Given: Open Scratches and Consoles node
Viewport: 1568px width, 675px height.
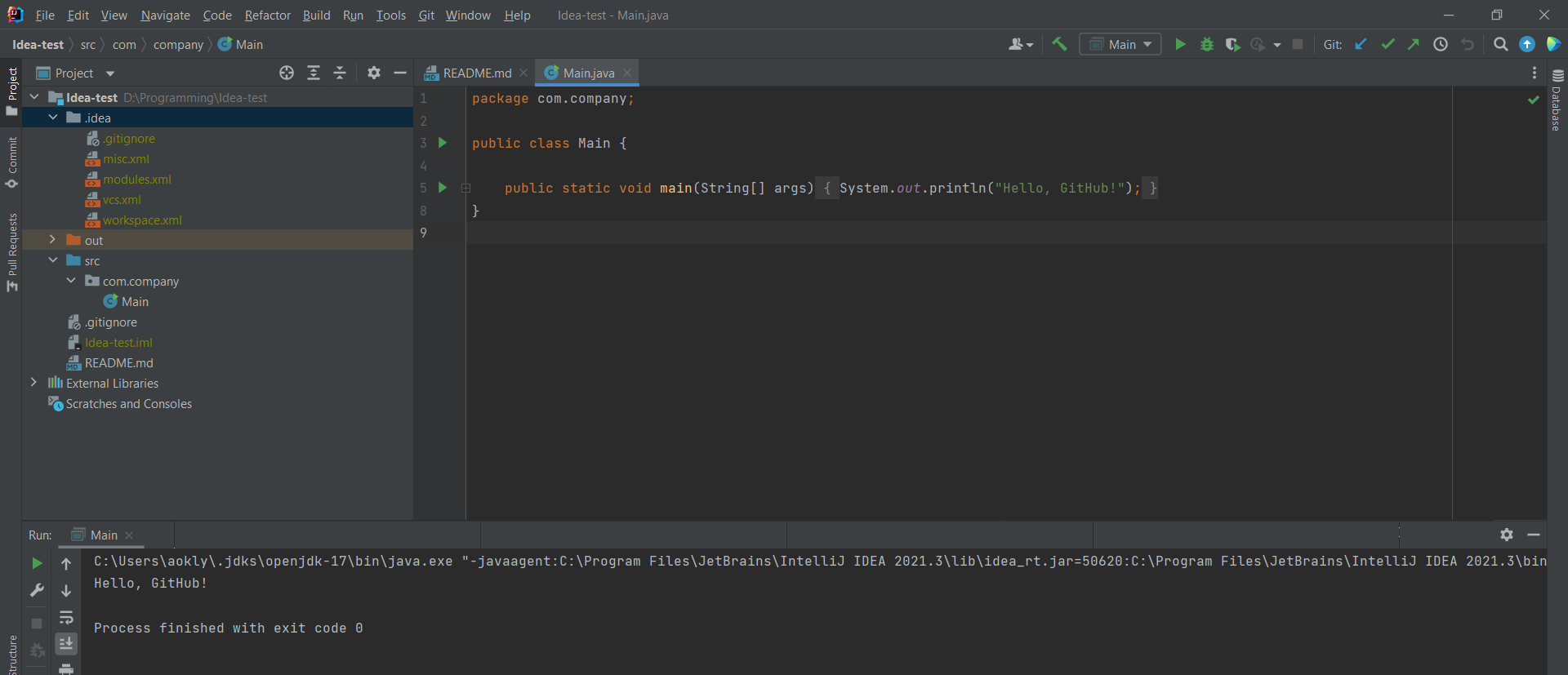Looking at the screenshot, I should pos(129,403).
